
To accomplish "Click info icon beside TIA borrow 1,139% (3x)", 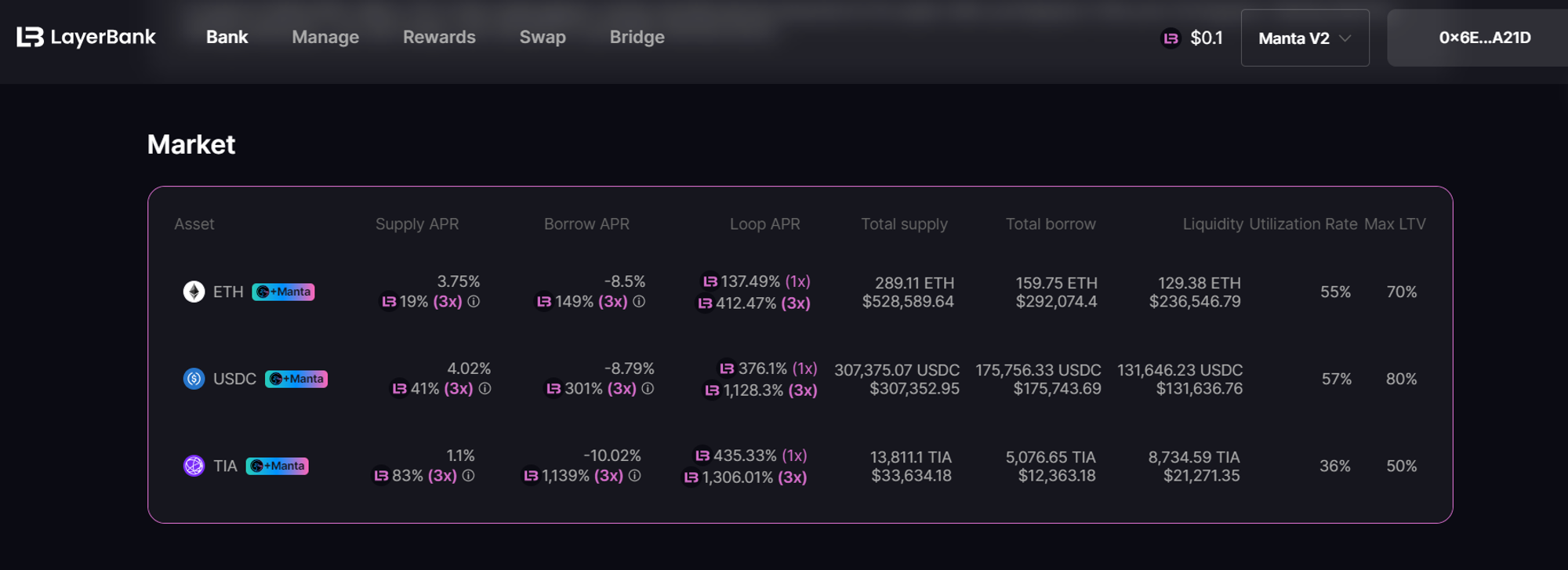I will (x=635, y=476).
